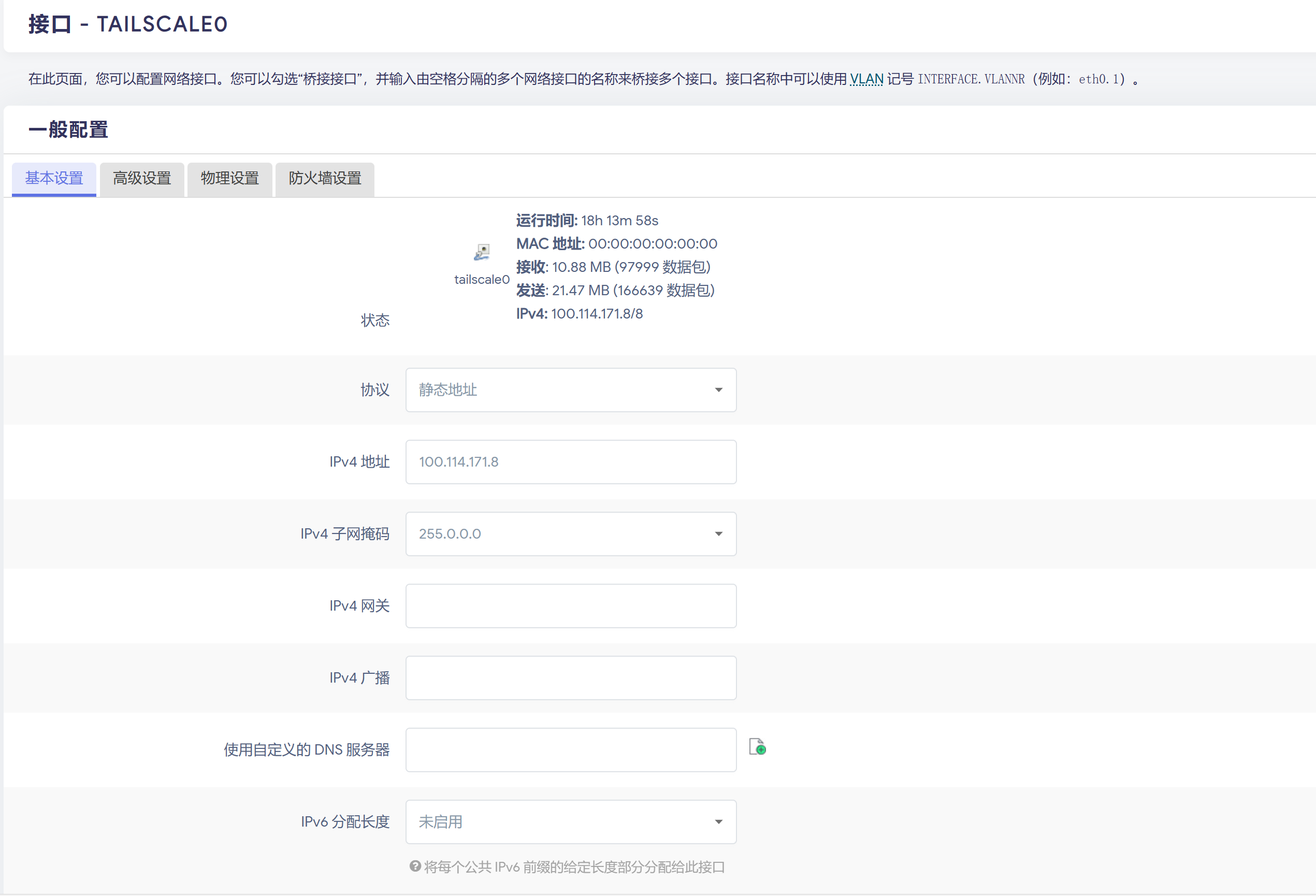The height and width of the screenshot is (896, 1316).
Task: Click the IPv6 help question mark icon
Action: 415,866
